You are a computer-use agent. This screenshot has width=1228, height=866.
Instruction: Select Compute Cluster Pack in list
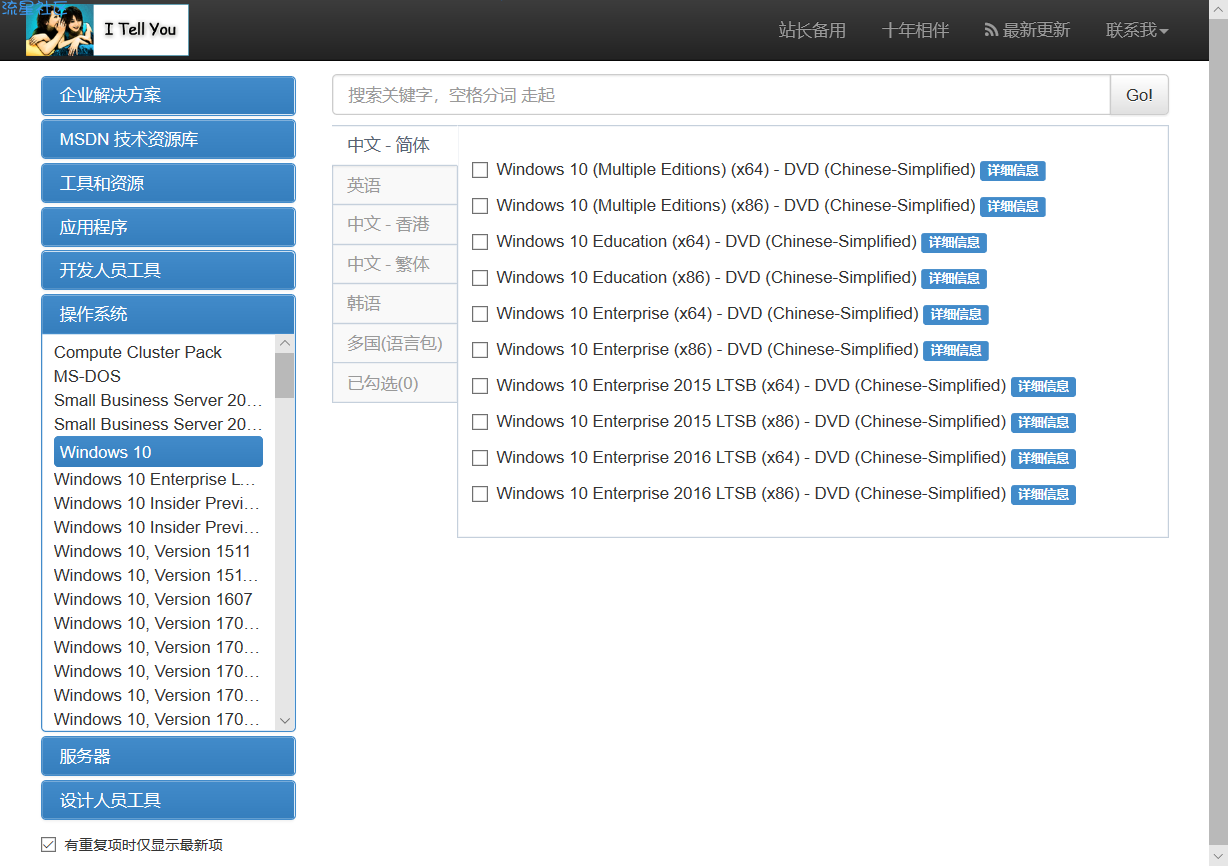[x=138, y=352]
